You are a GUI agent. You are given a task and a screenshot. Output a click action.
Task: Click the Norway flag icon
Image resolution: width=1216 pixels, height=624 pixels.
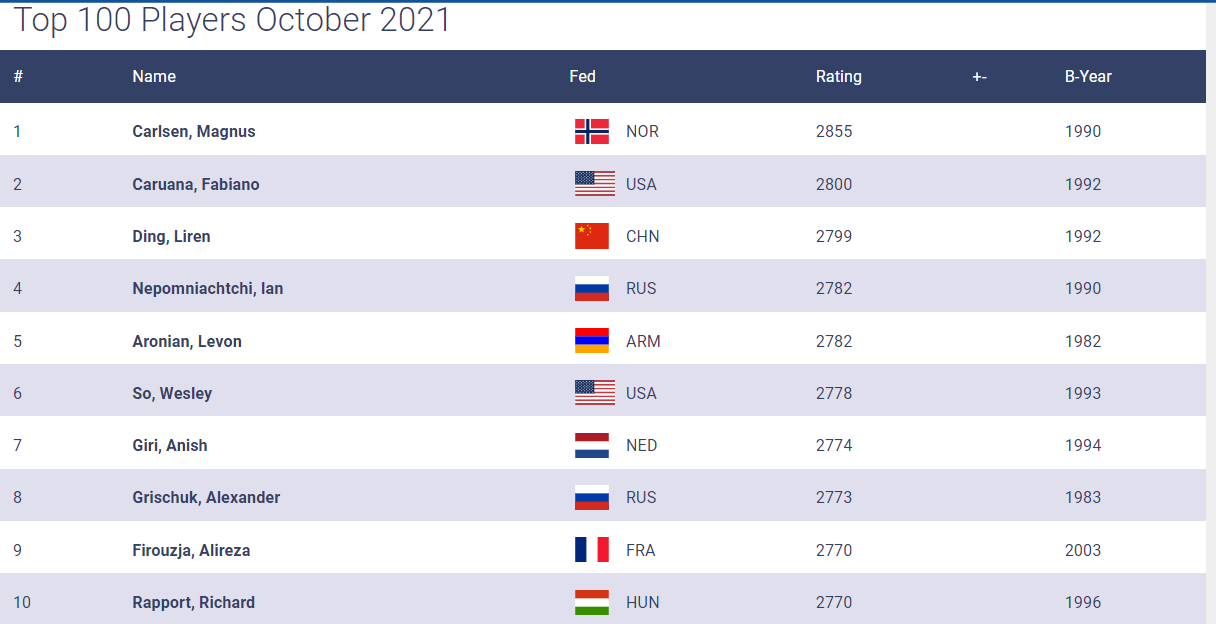pyautogui.click(x=592, y=132)
